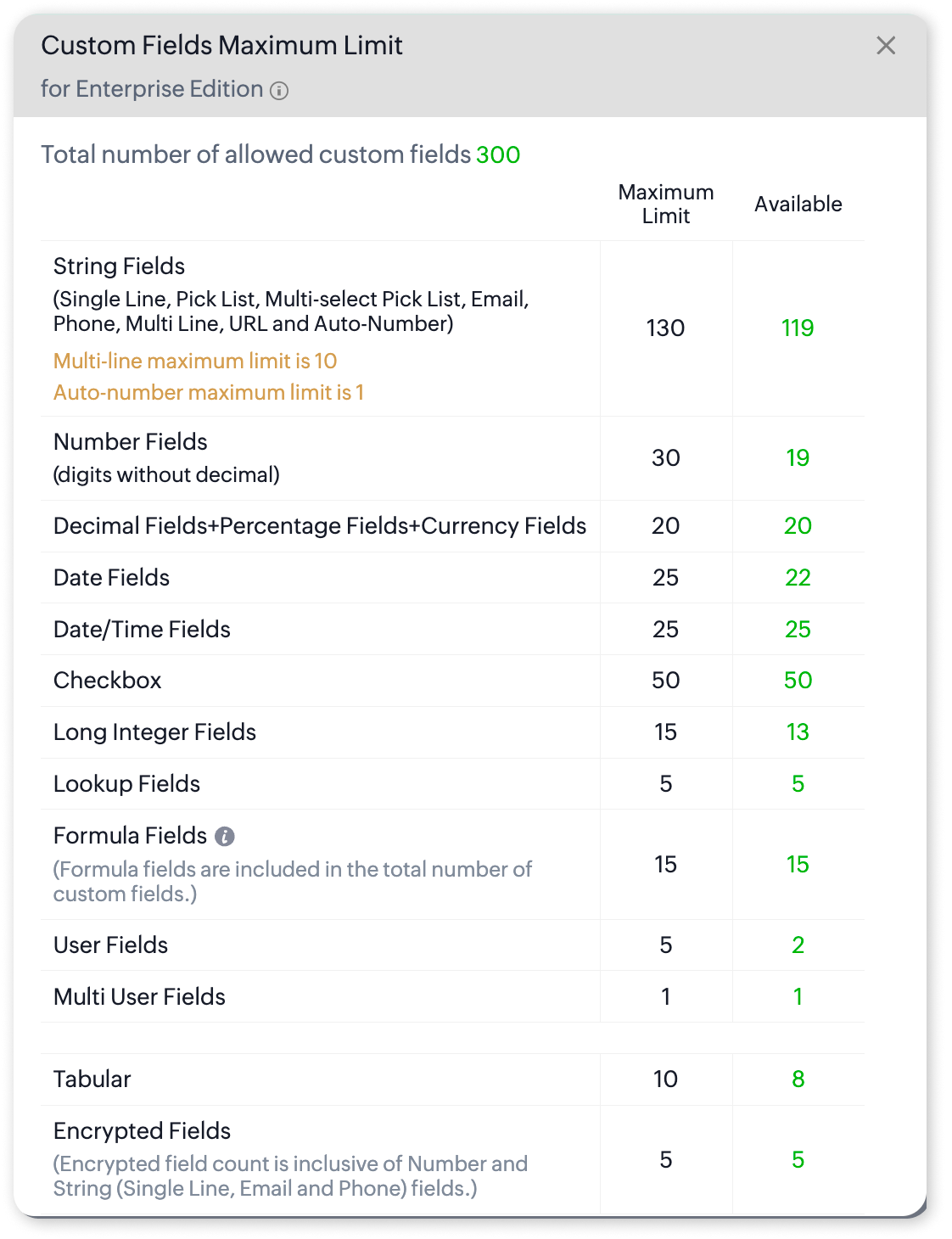Click the info icon next to Formula Fields

point(224,837)
